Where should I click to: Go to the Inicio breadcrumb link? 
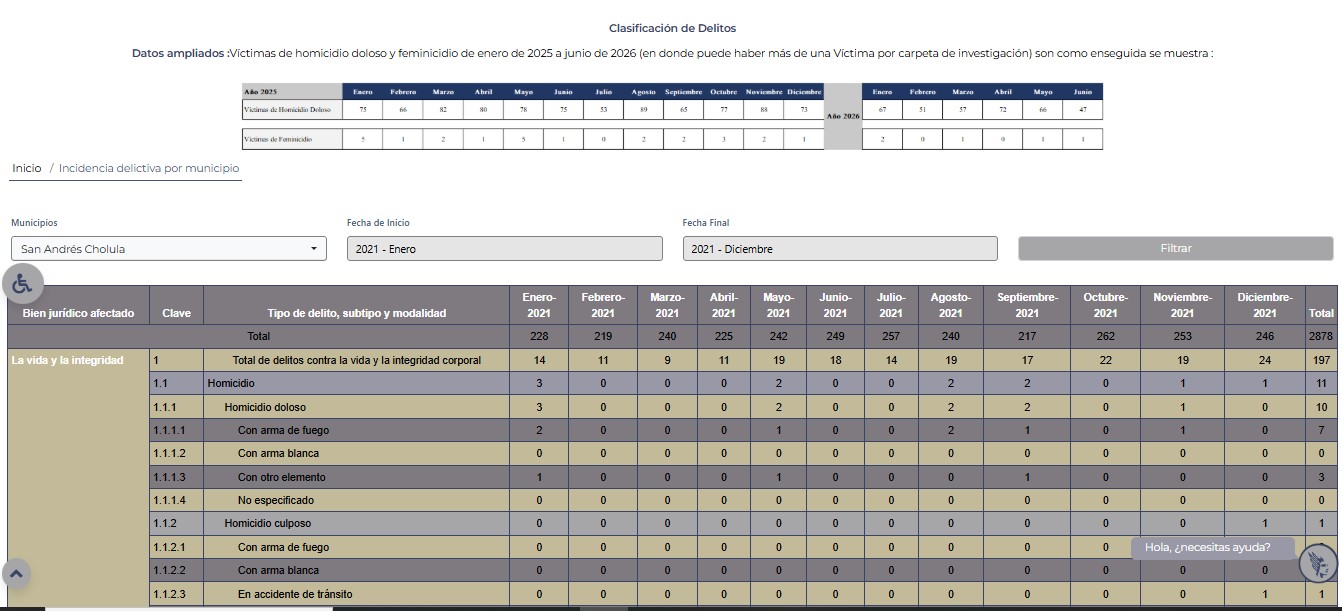click(27, 168)
